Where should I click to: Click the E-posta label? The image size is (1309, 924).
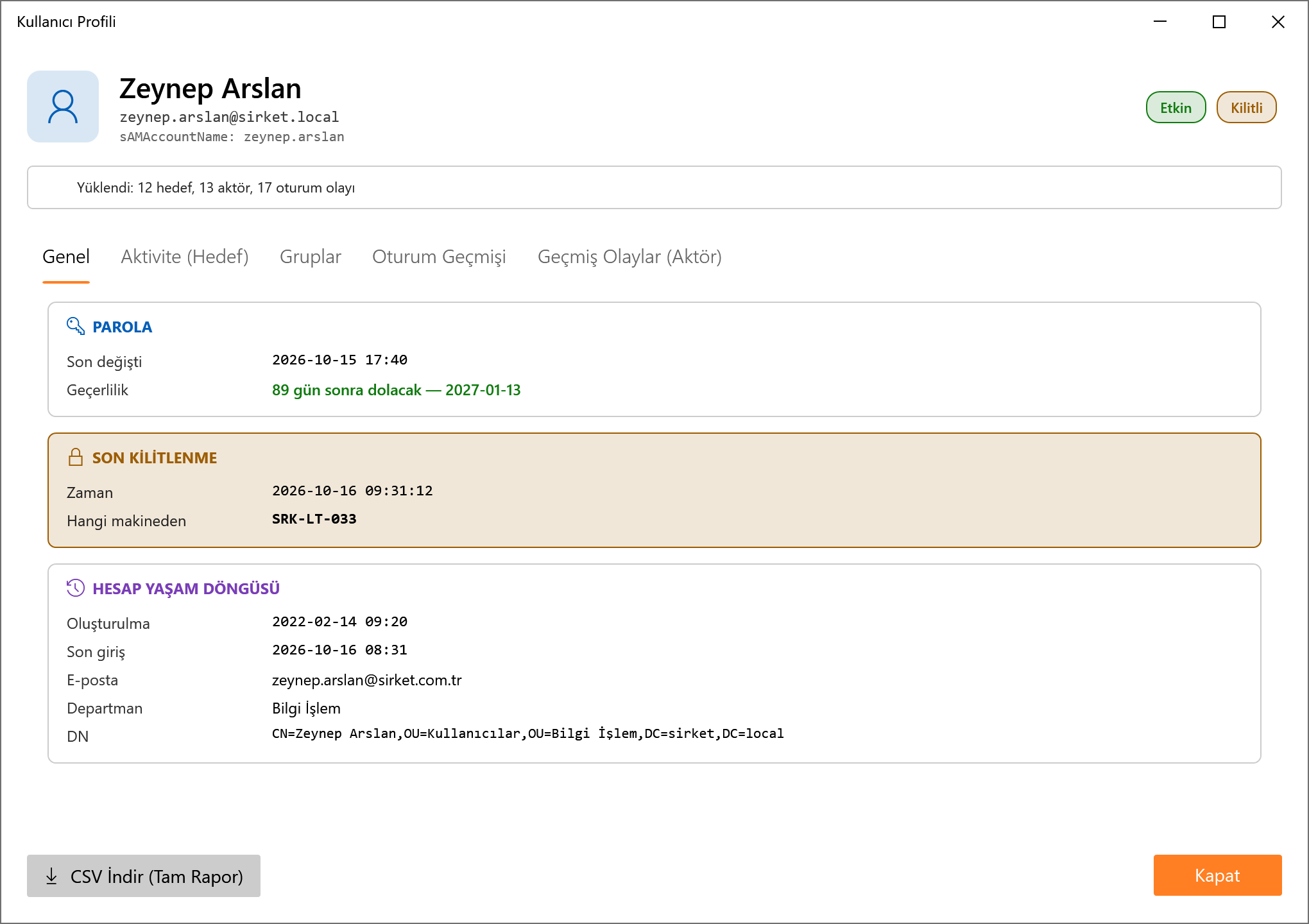click(x=92, y=680)
